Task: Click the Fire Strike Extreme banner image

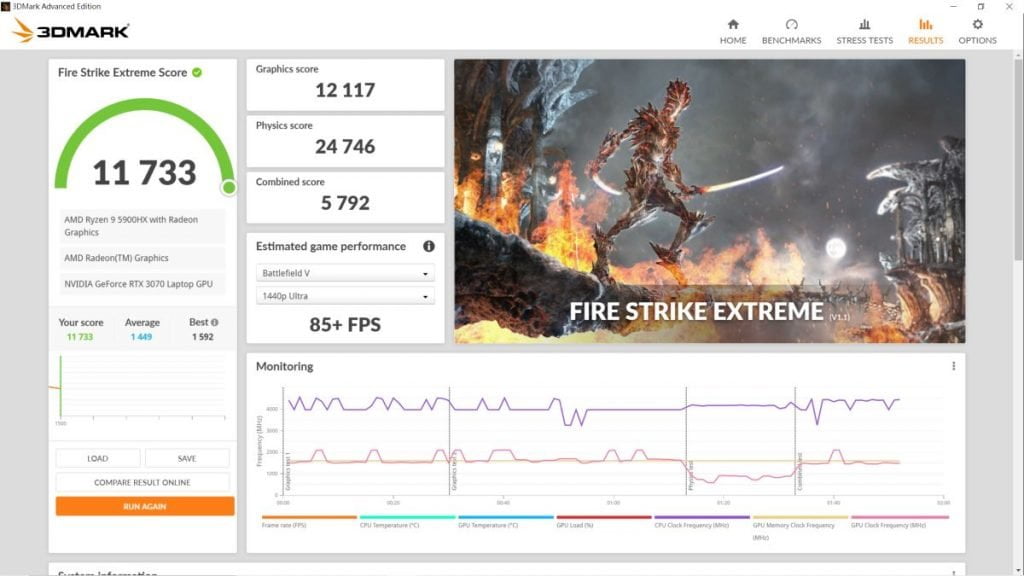Action: (x=709, y=201)
